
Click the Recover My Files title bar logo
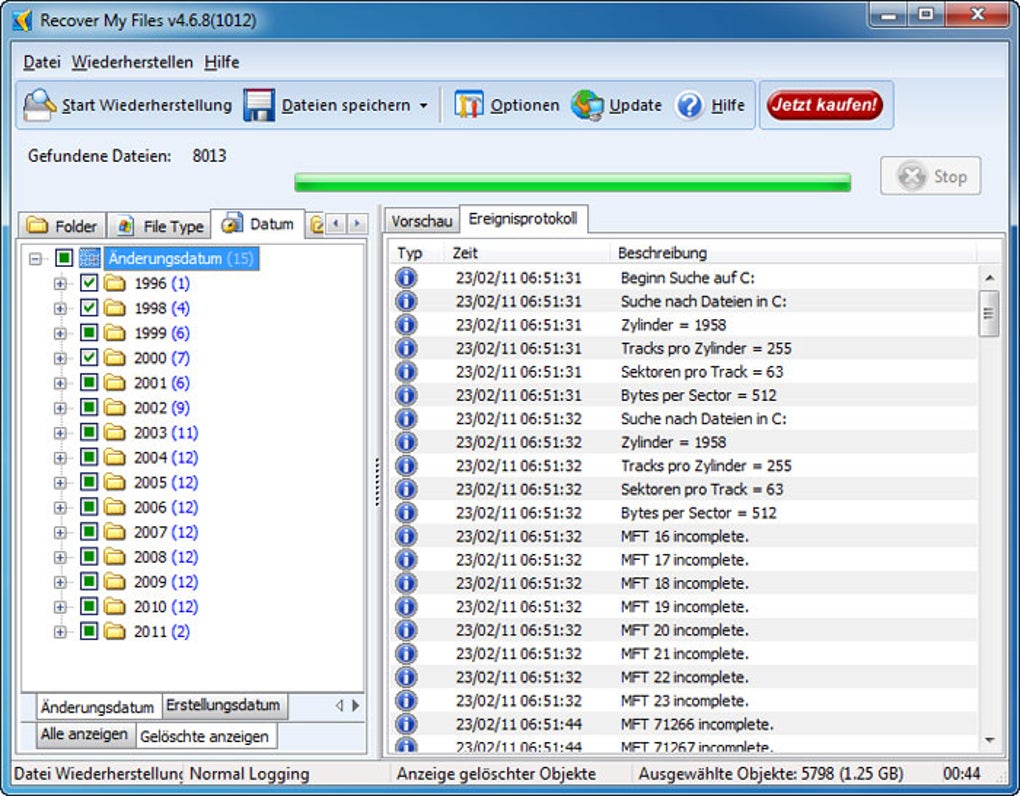(22, 20)
